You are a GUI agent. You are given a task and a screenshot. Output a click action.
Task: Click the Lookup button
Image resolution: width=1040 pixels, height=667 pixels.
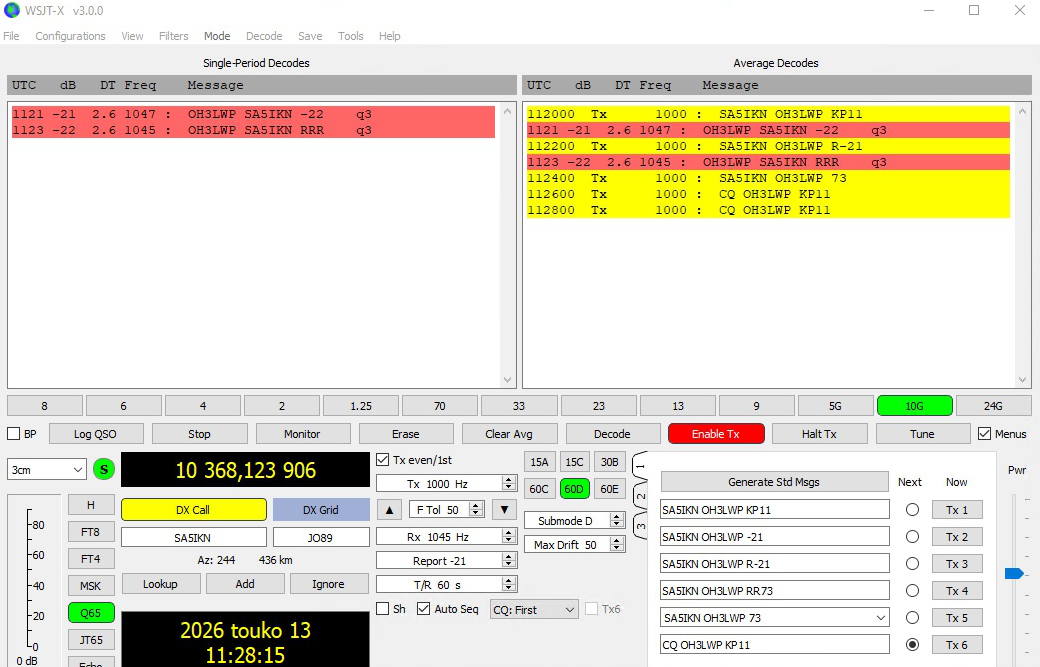coord(161,583)
